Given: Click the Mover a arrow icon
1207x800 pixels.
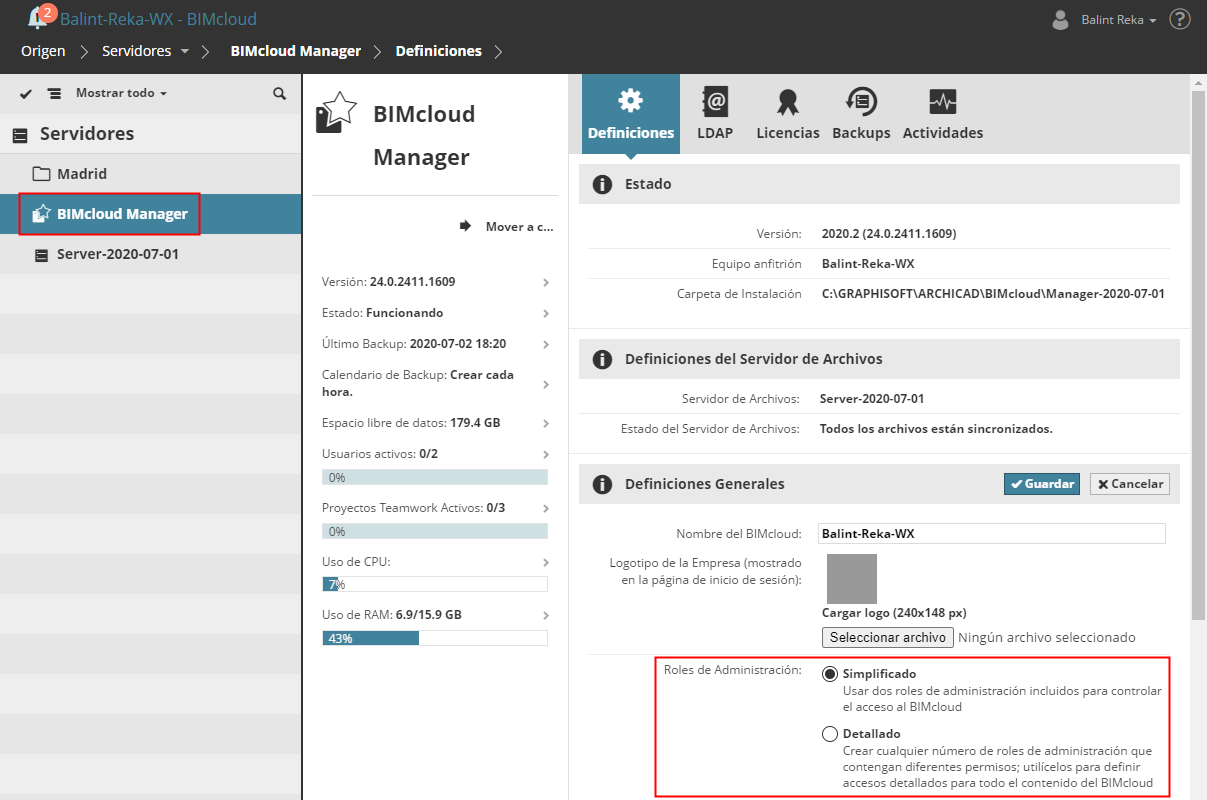Looking at the screenshot, I should [465, 227].
